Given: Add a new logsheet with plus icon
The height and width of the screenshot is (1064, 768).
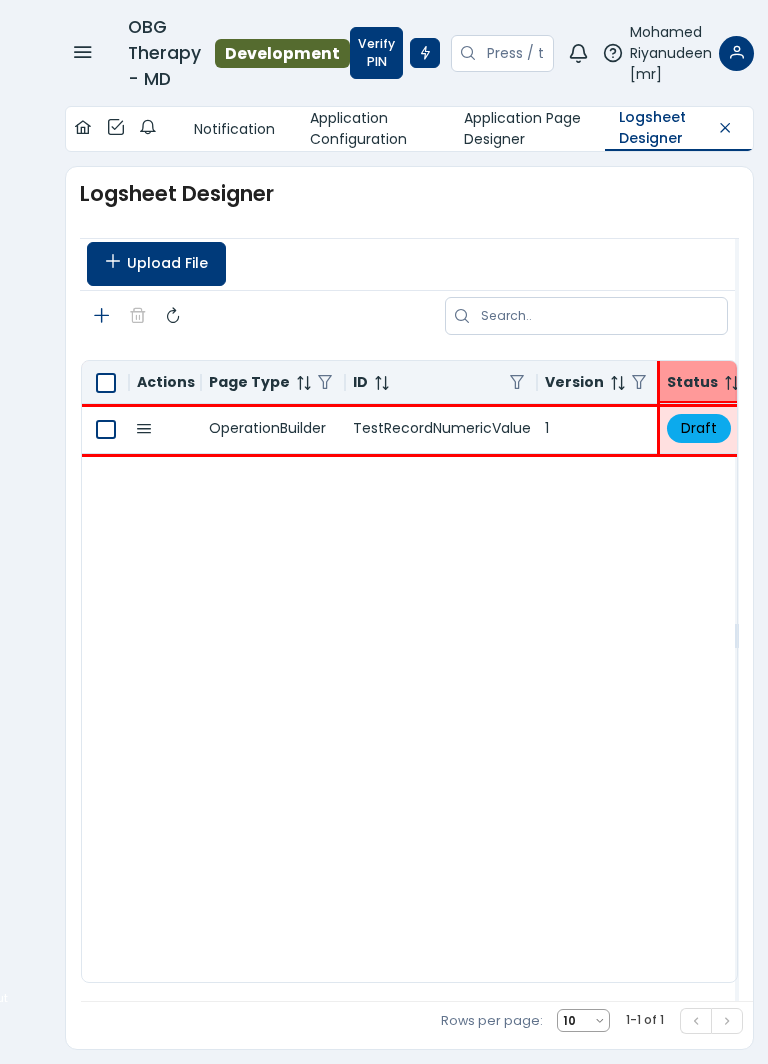Looking at the screenshot, I should pyautogui.click(x=102, y=316).
